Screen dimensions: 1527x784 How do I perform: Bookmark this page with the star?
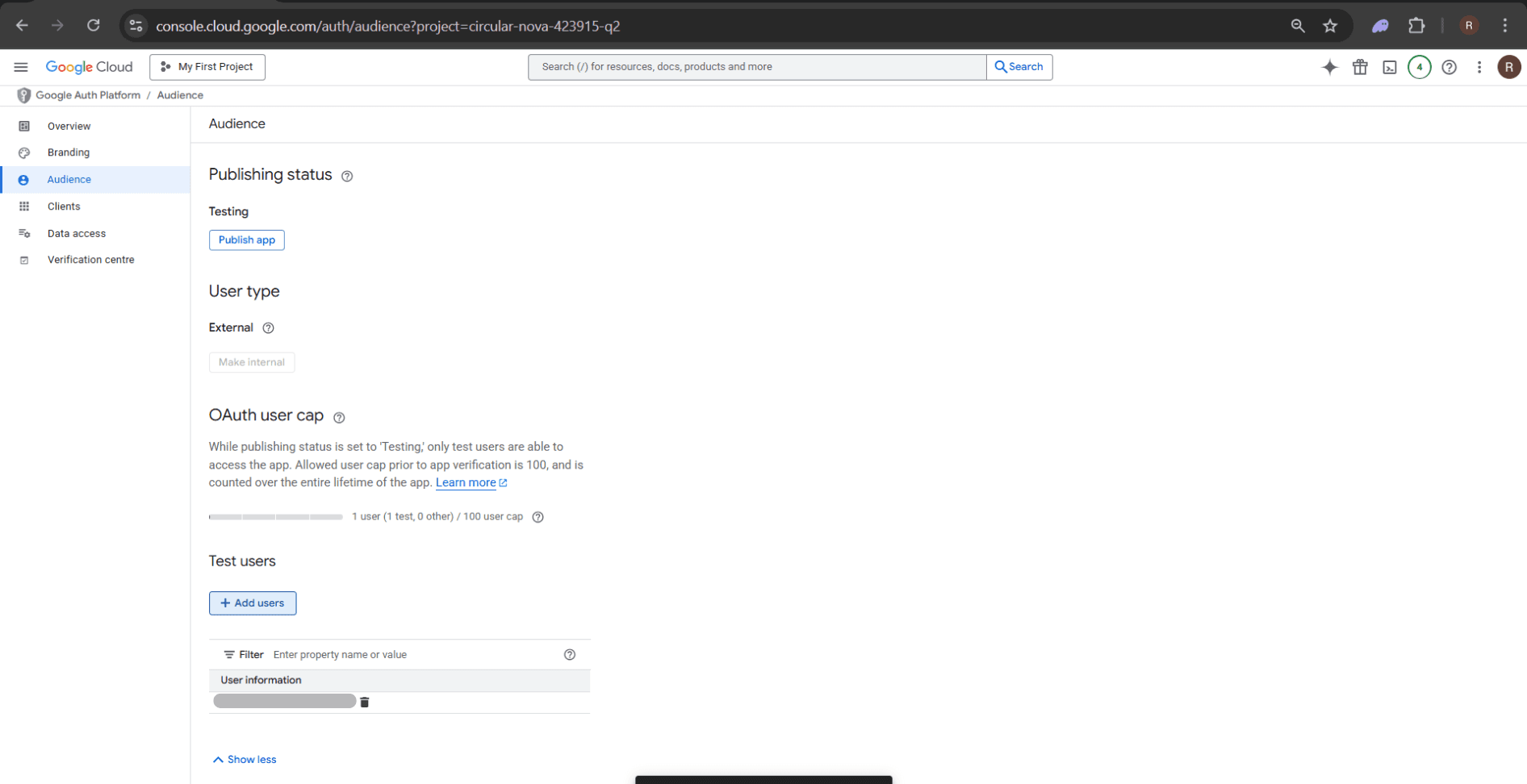1330,26
